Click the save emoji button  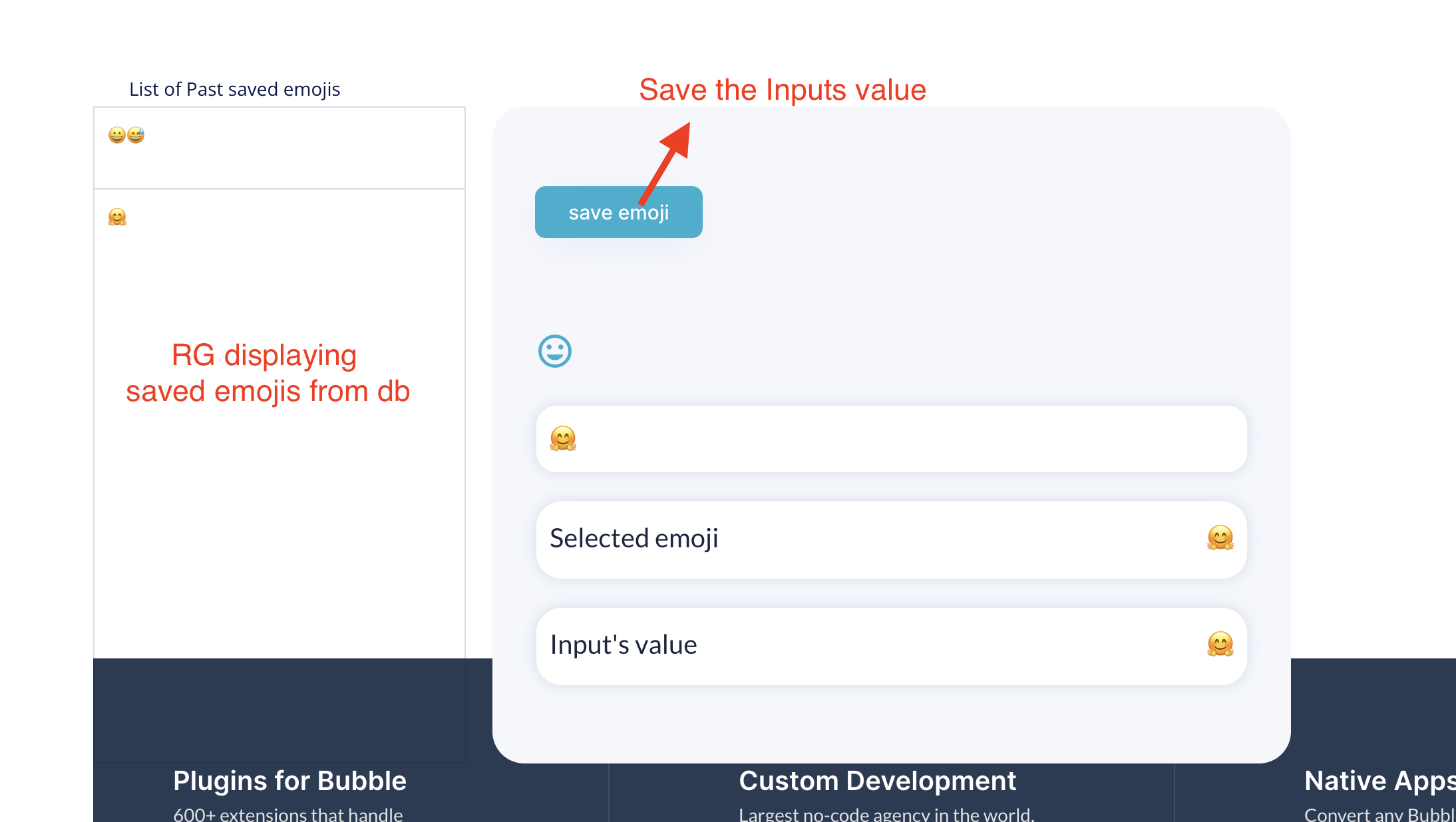(618, 212)
